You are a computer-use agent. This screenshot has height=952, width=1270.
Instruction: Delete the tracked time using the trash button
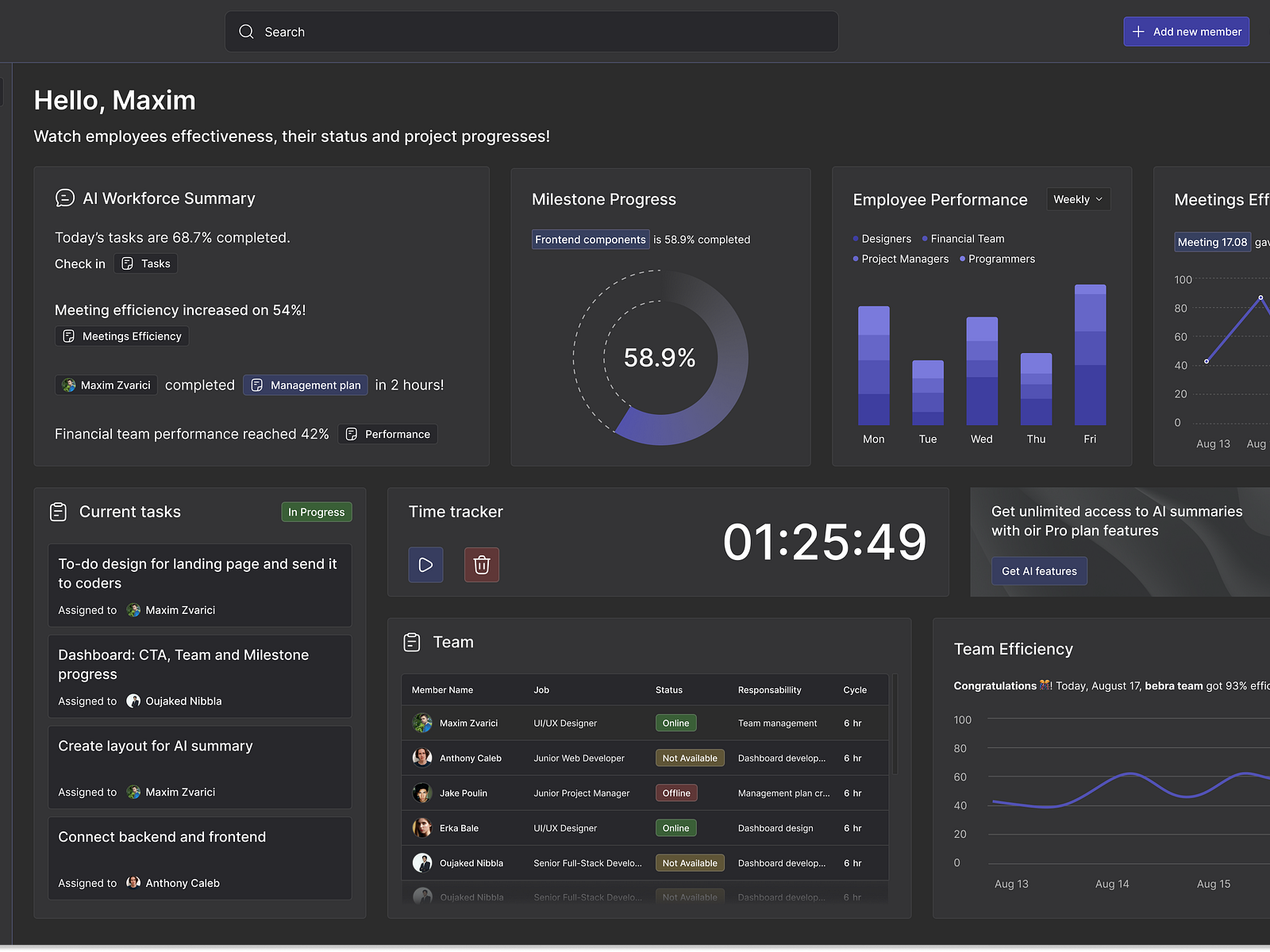(481, 564)
